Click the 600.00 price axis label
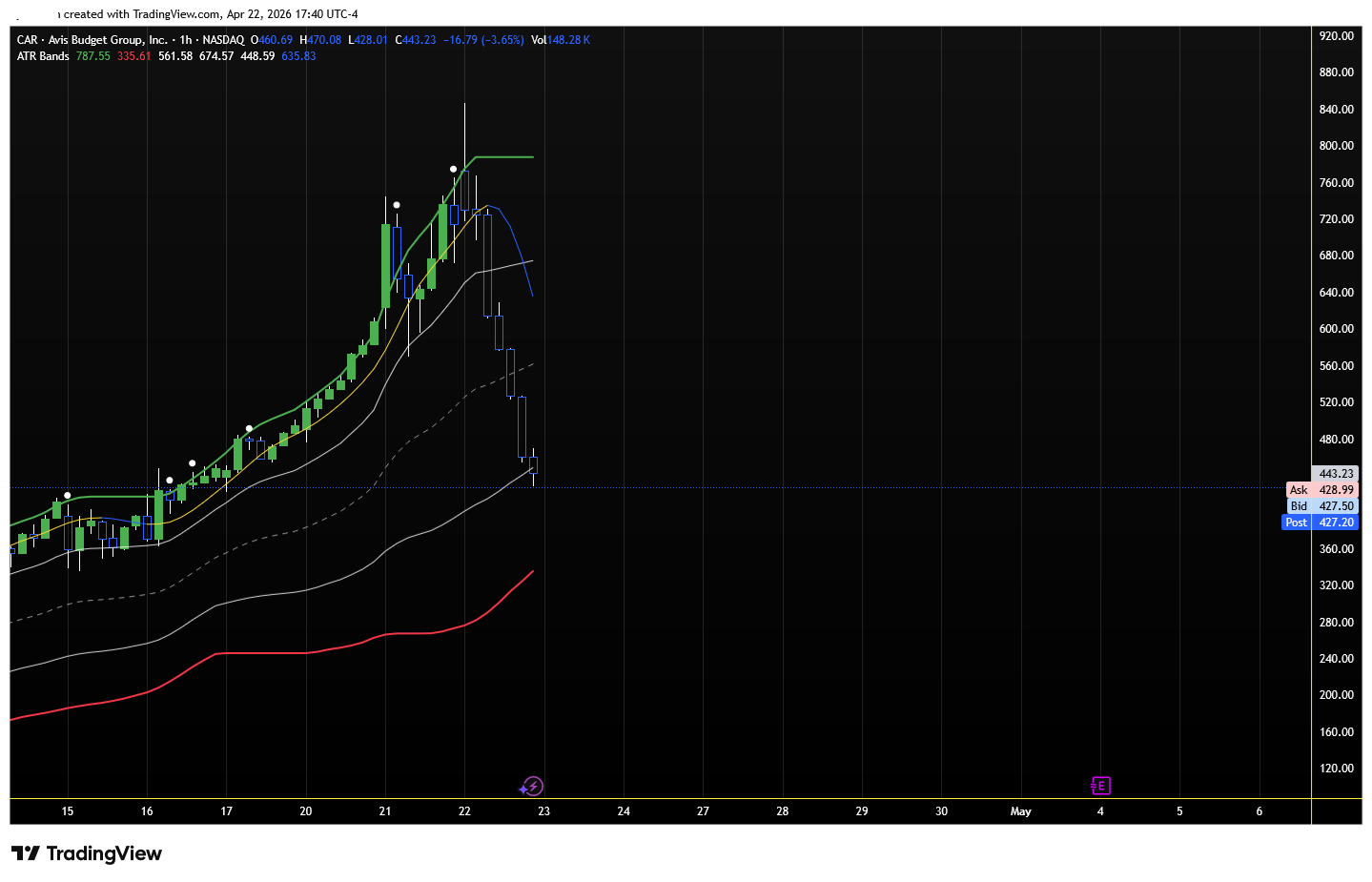1372x882 pixels. coord(1336,329)
